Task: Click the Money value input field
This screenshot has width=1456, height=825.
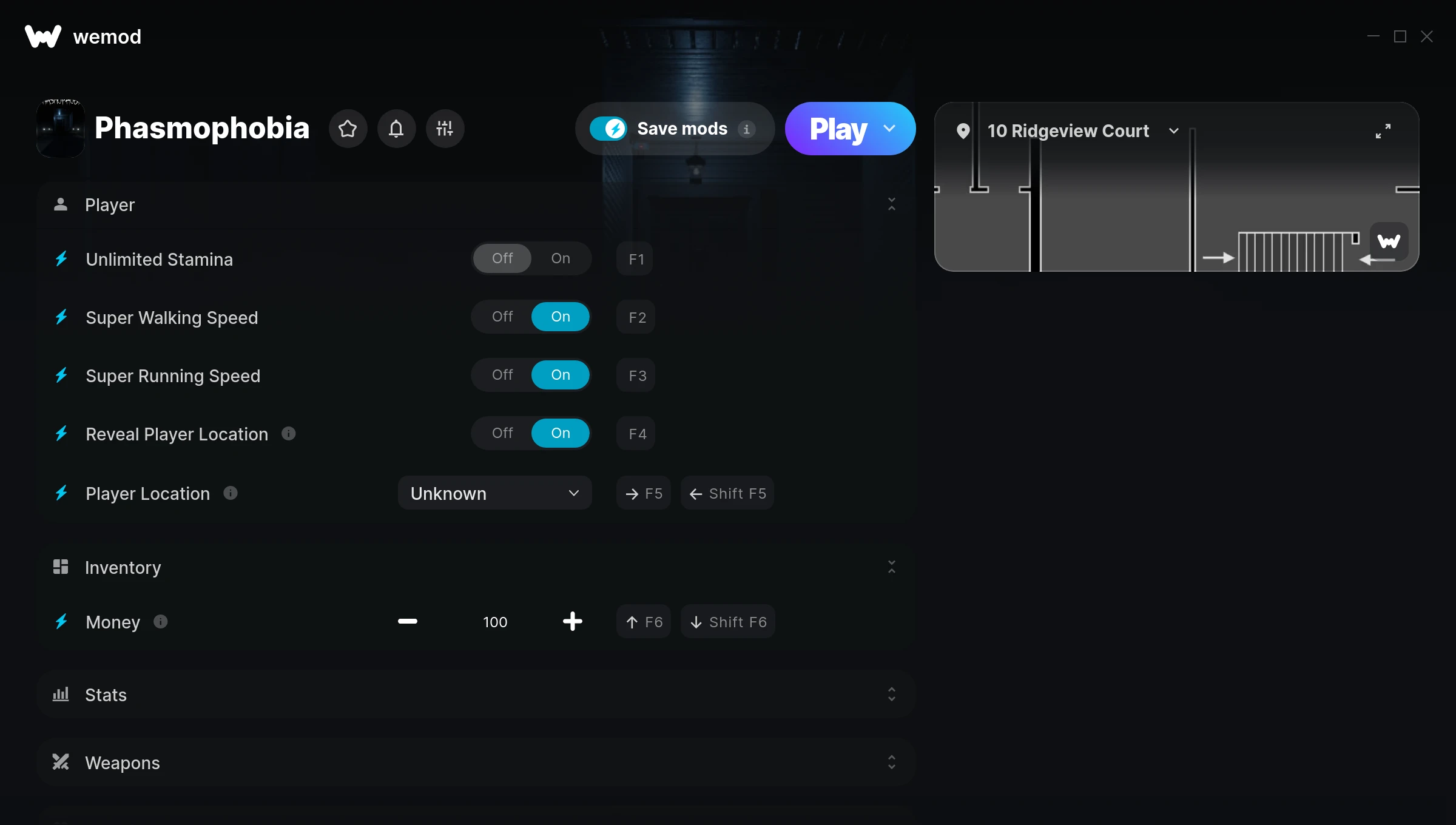Action: 494,621
